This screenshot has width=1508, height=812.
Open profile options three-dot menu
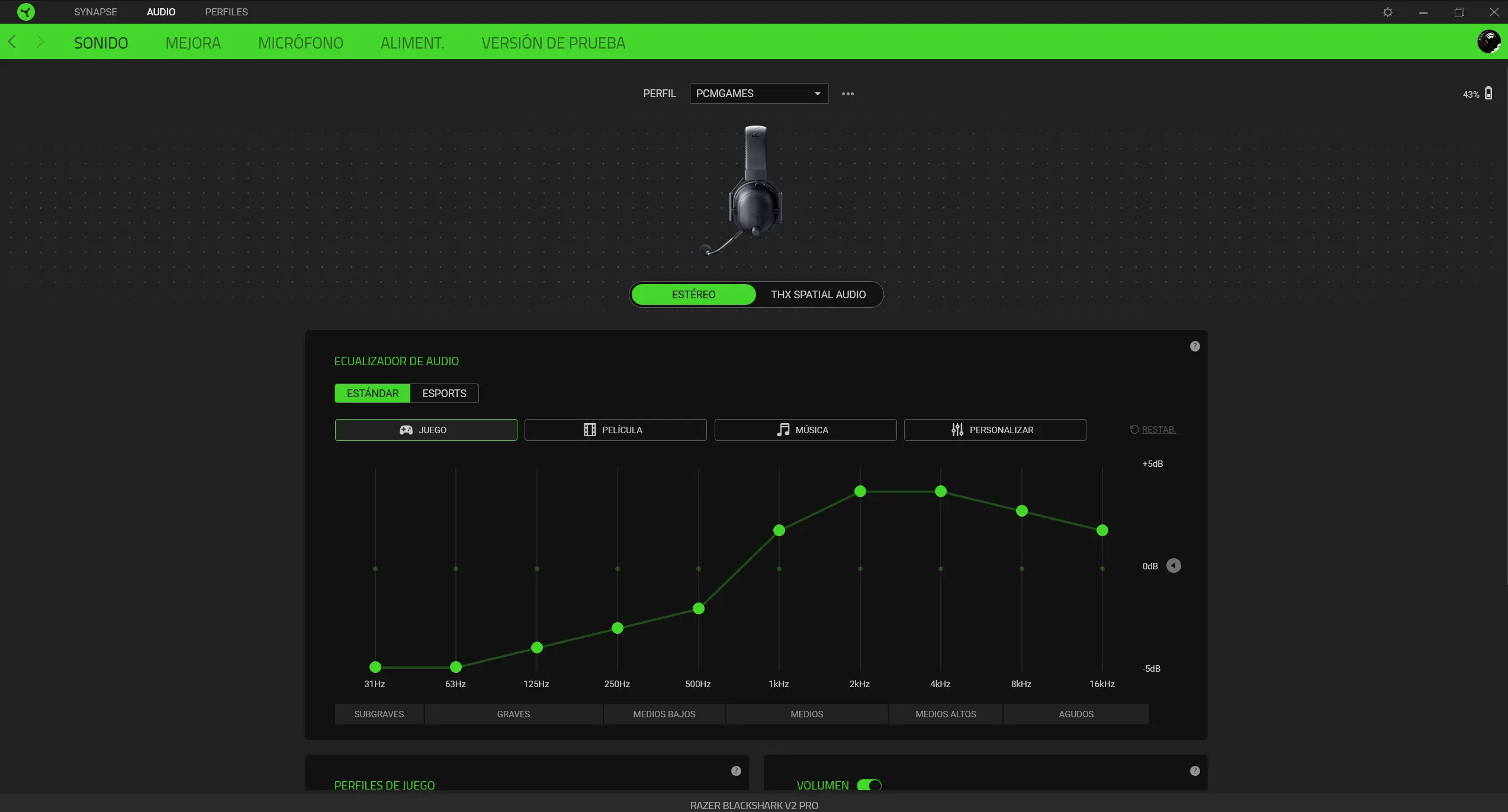847,94
